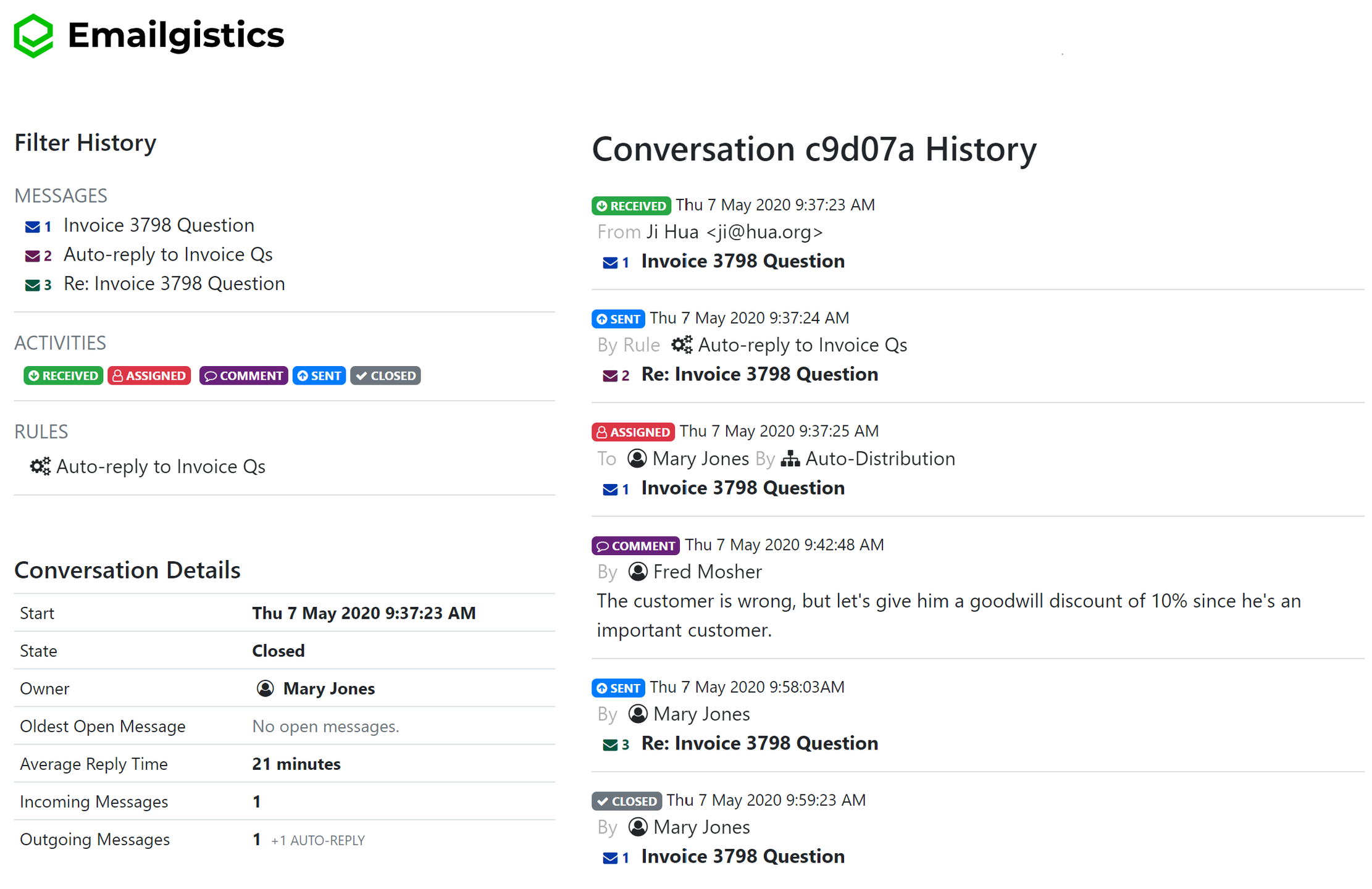Select 'Auto-reply to Invoice Qs' in Messages filter
The height and width of the screenshot is (889, 1372).
point(168,255)
